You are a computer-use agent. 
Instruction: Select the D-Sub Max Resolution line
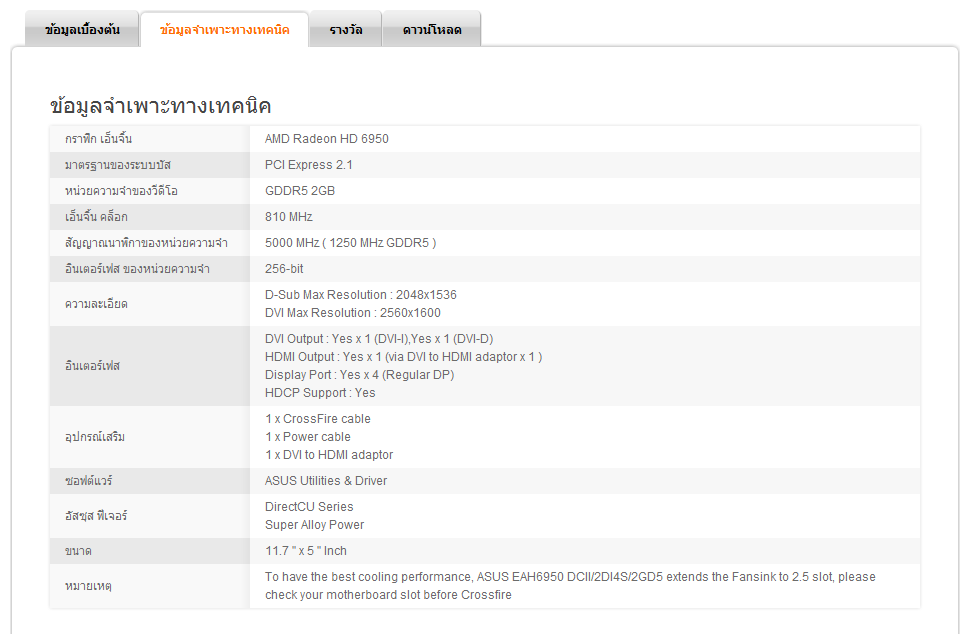tap(361, 295)
